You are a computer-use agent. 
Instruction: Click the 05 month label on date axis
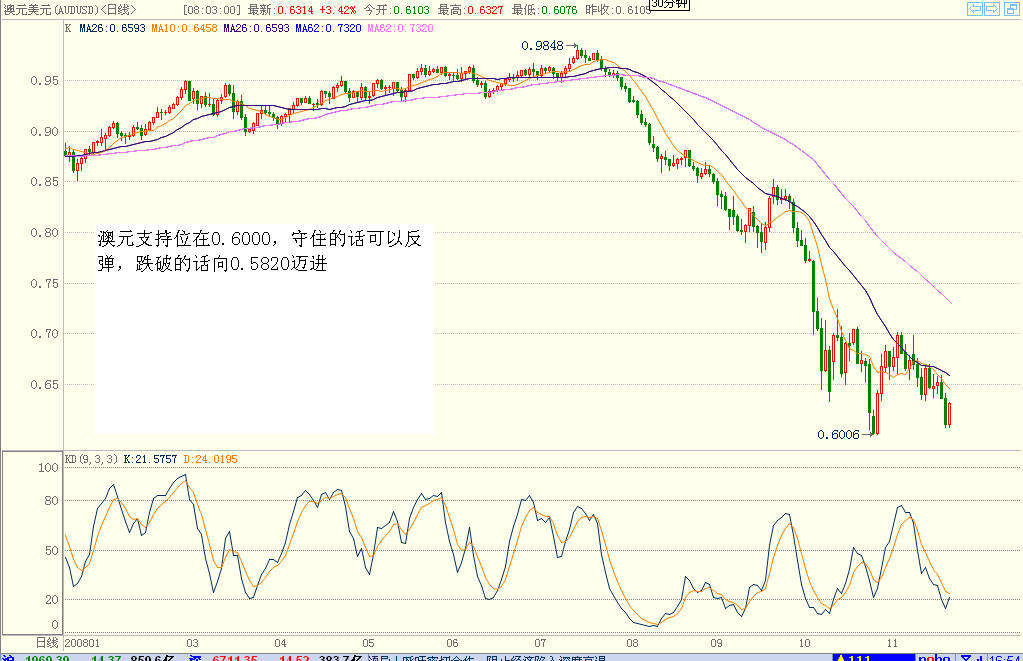(x=369, y=643)
